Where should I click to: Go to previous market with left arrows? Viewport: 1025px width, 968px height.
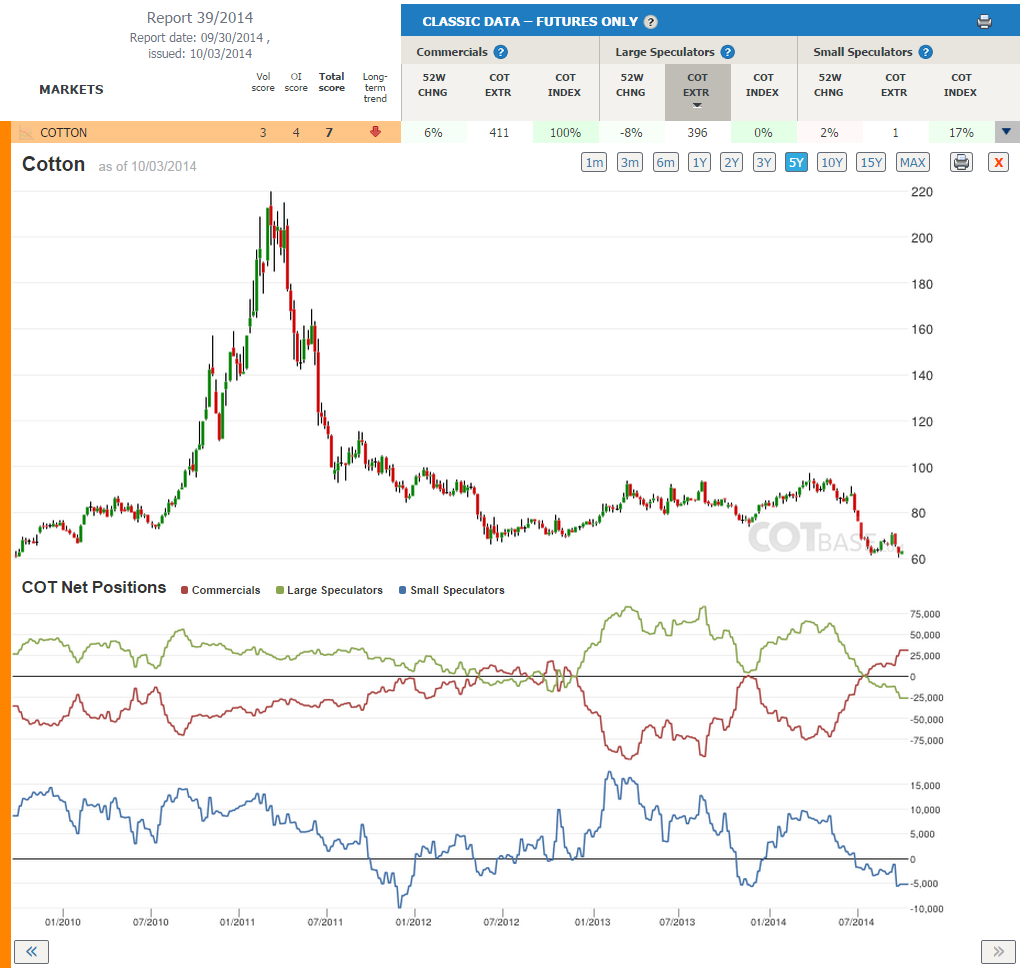[31, 952]
